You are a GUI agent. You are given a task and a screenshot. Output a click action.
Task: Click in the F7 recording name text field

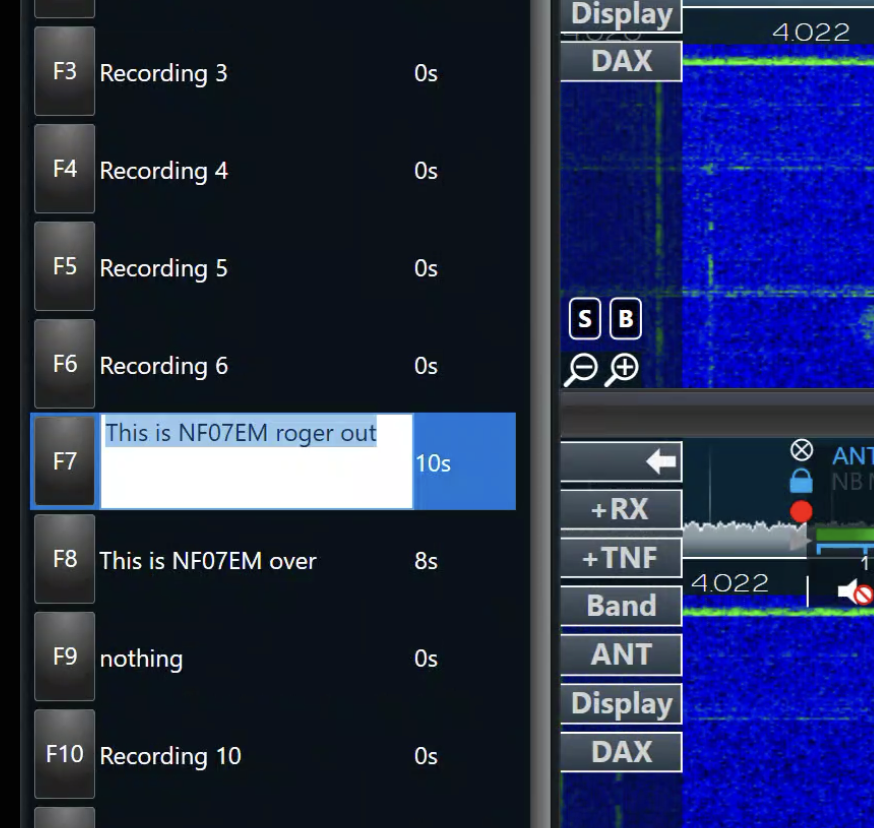pyautogui.click(x=256, y=462)
